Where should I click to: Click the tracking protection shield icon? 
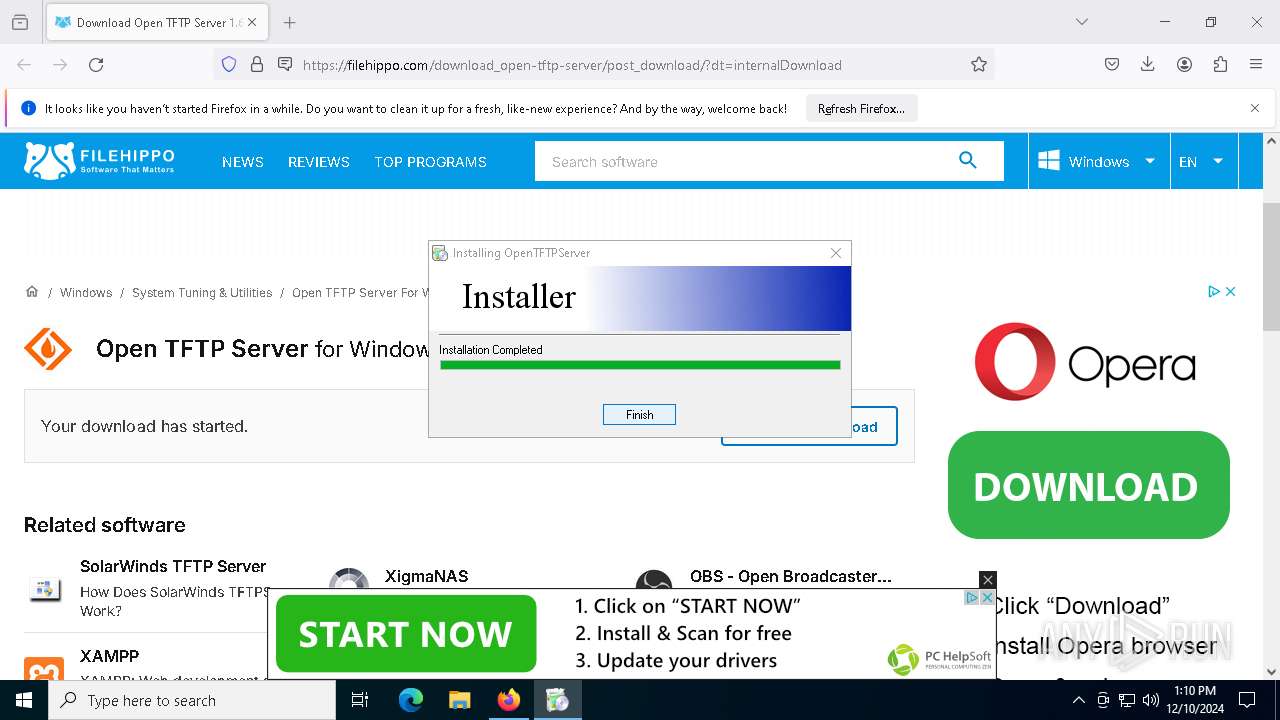coord(229,65)
